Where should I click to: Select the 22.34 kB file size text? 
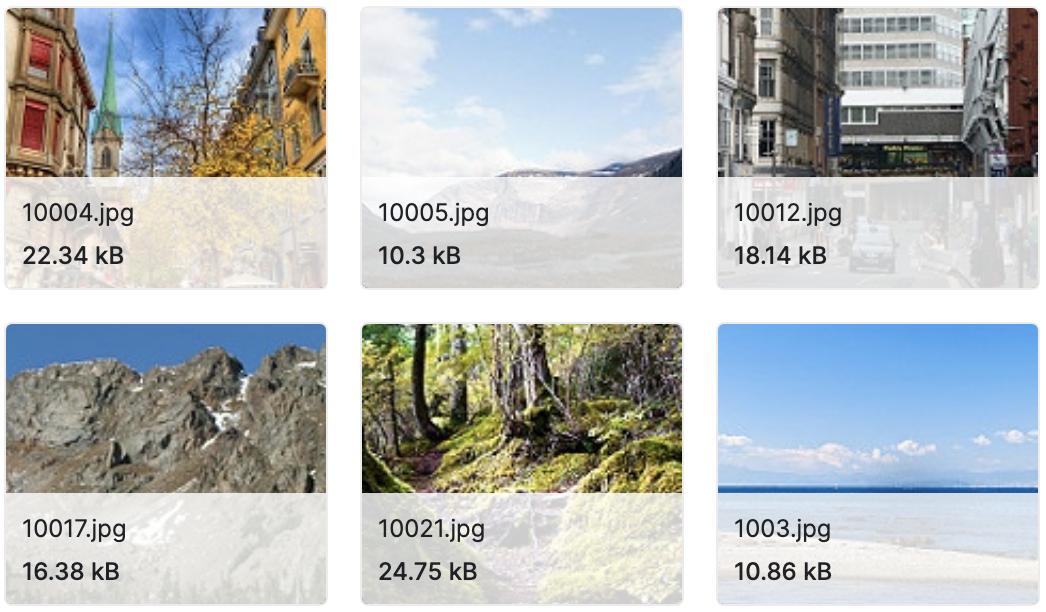click(x=73, y=256)
